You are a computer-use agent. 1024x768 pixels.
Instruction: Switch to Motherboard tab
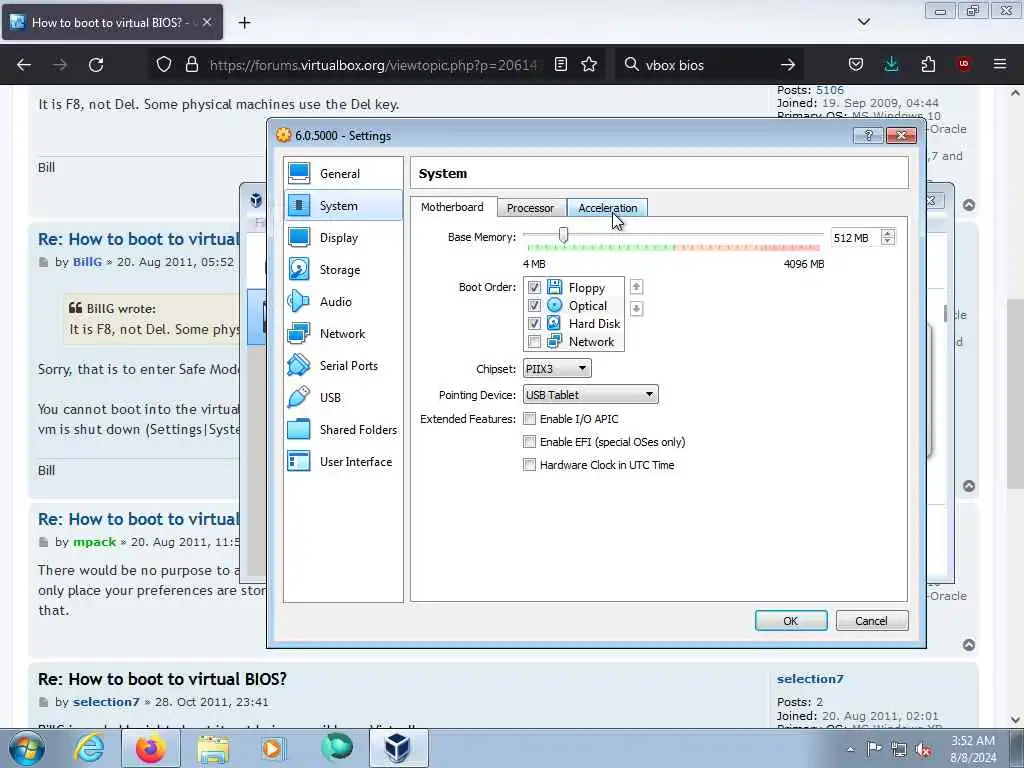click(x=452, y=206)
